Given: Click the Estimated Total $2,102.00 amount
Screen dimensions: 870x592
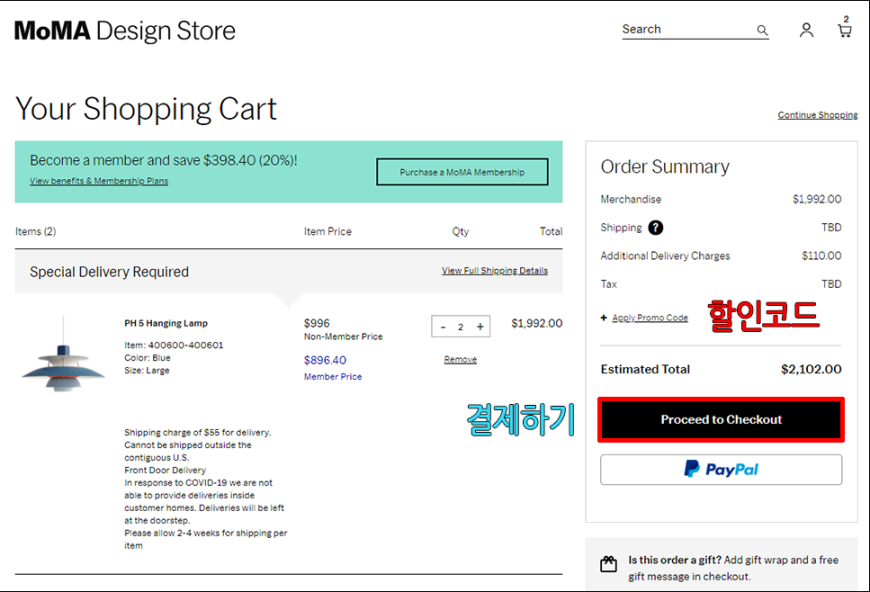Looking at the screenshot, I should [811, 370].
